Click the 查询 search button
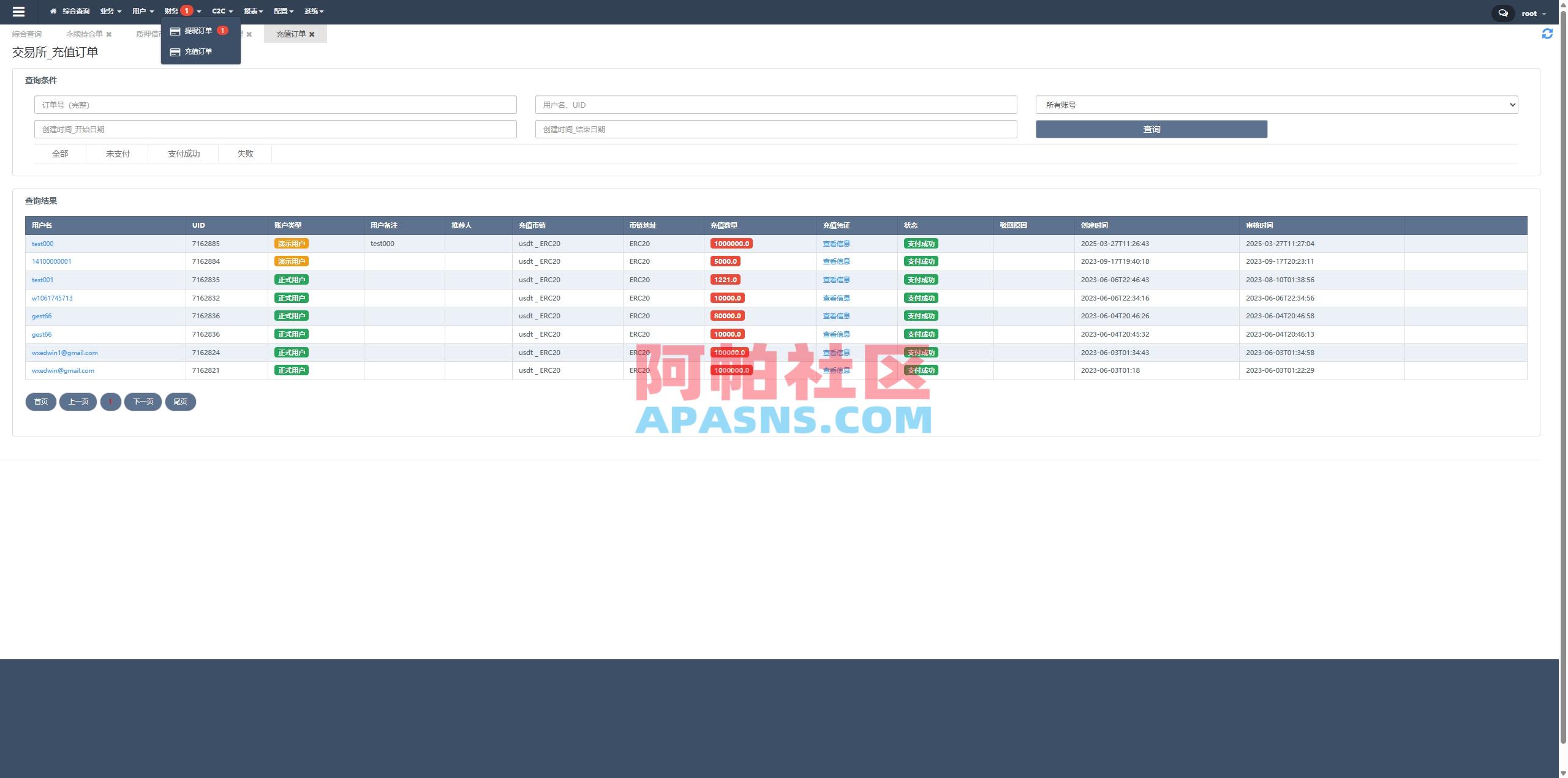1568x778 pixels. point(1151,129)
